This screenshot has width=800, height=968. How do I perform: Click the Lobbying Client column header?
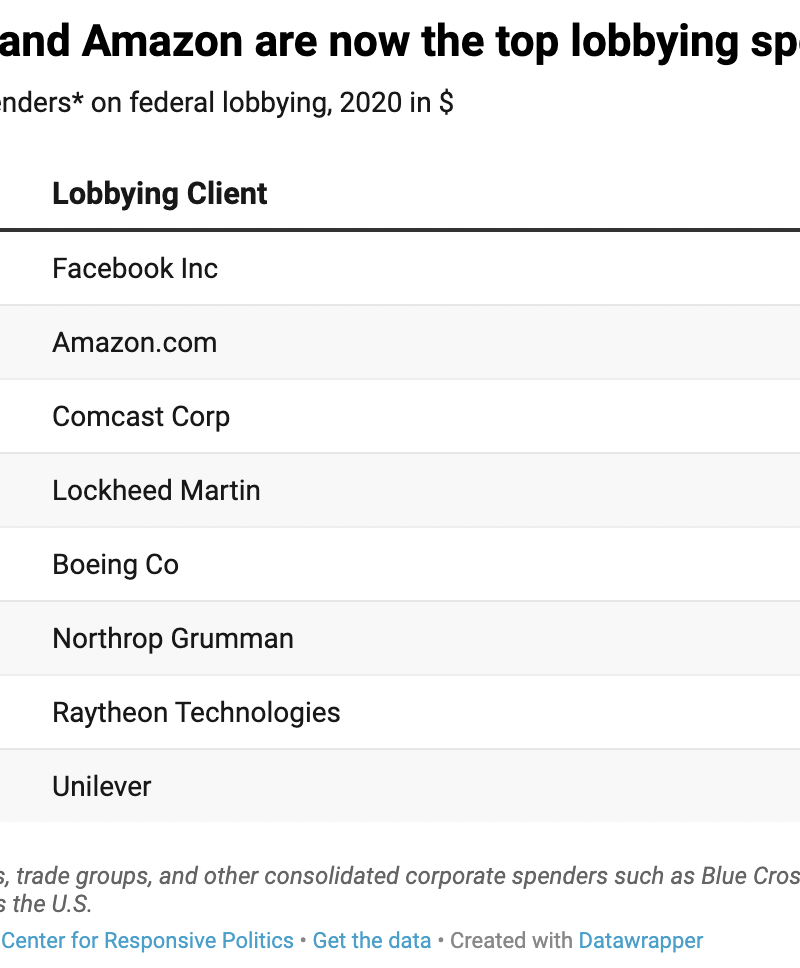(159, 194)
